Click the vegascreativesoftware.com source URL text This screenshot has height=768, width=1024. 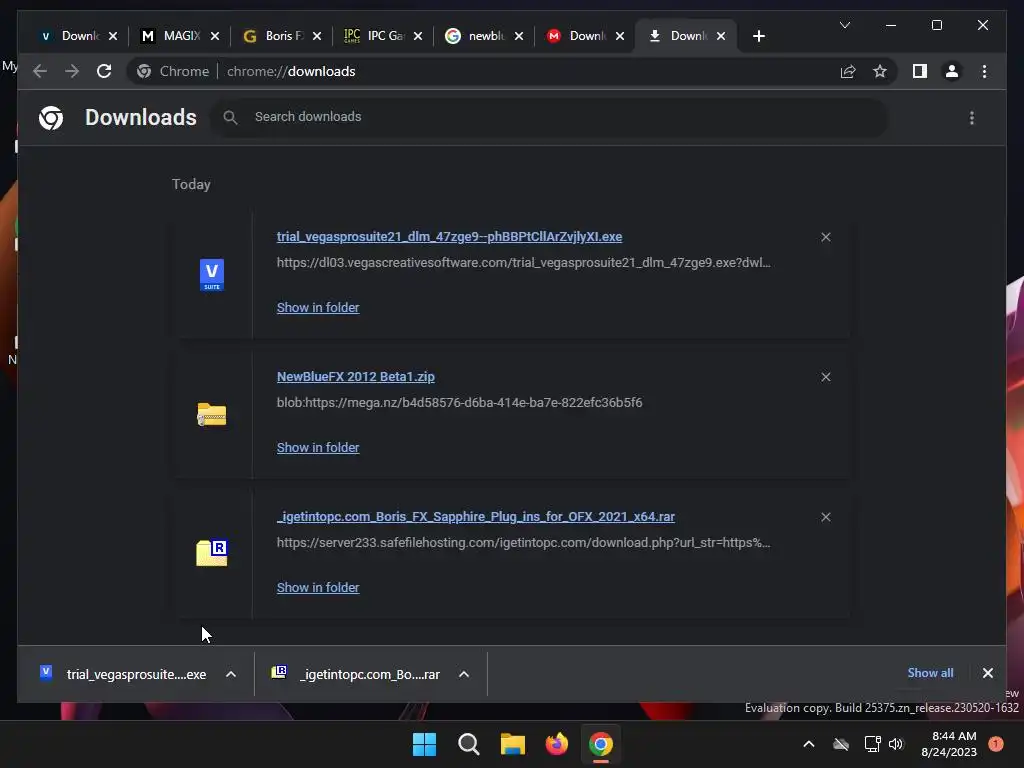523,263
